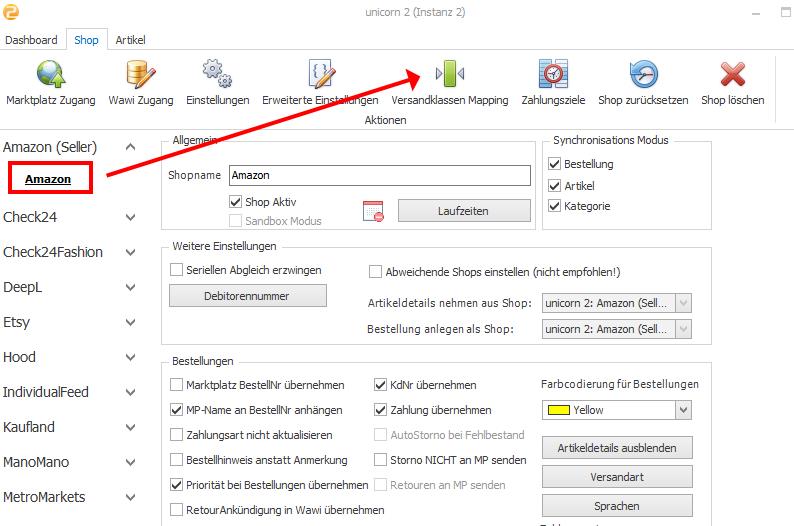Expand the Hood group
This screenshot has height=526, width=794.
130,357
